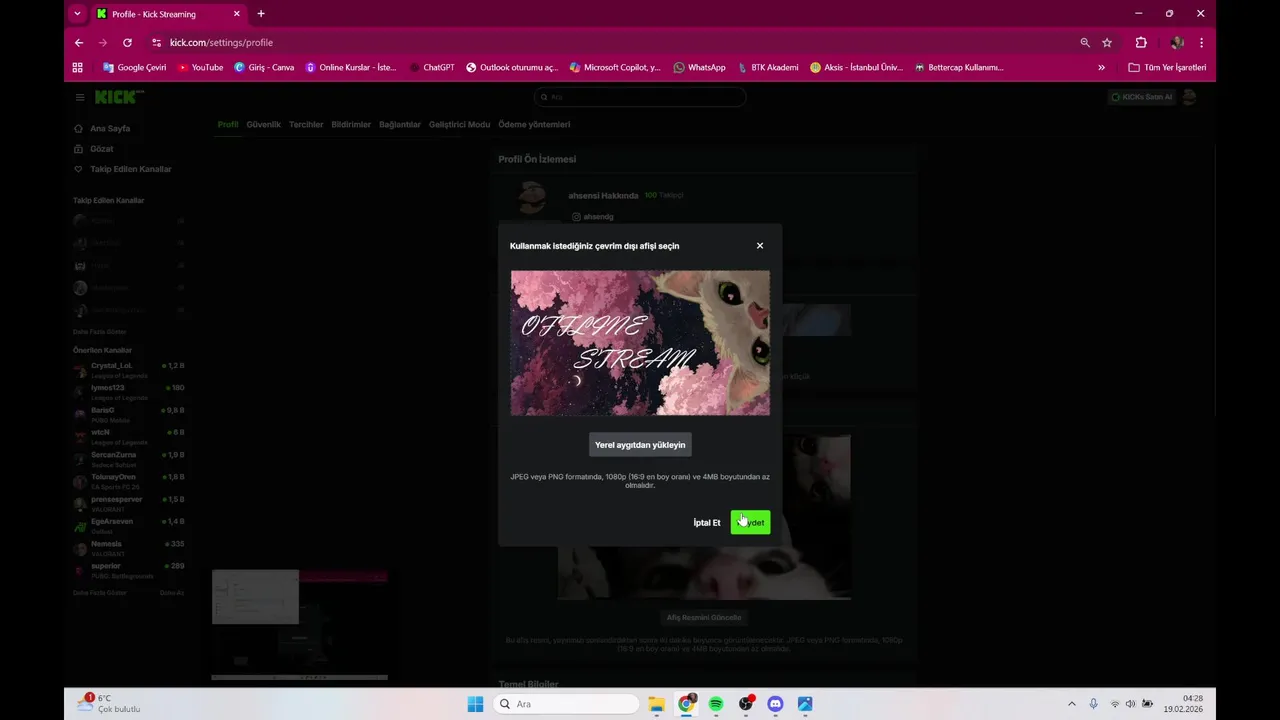Open Tüm Yer İşaretleri folder

[x=1167, y=68]
